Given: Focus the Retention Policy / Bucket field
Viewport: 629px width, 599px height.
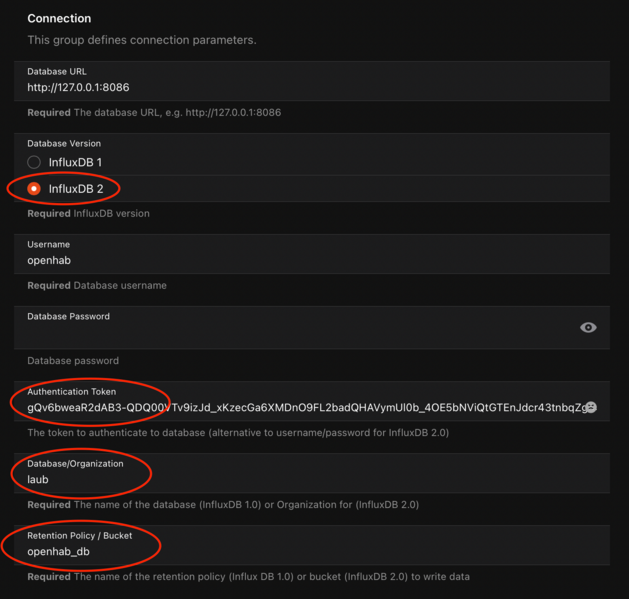Looking at the screenshot, I should click(300, 552).
